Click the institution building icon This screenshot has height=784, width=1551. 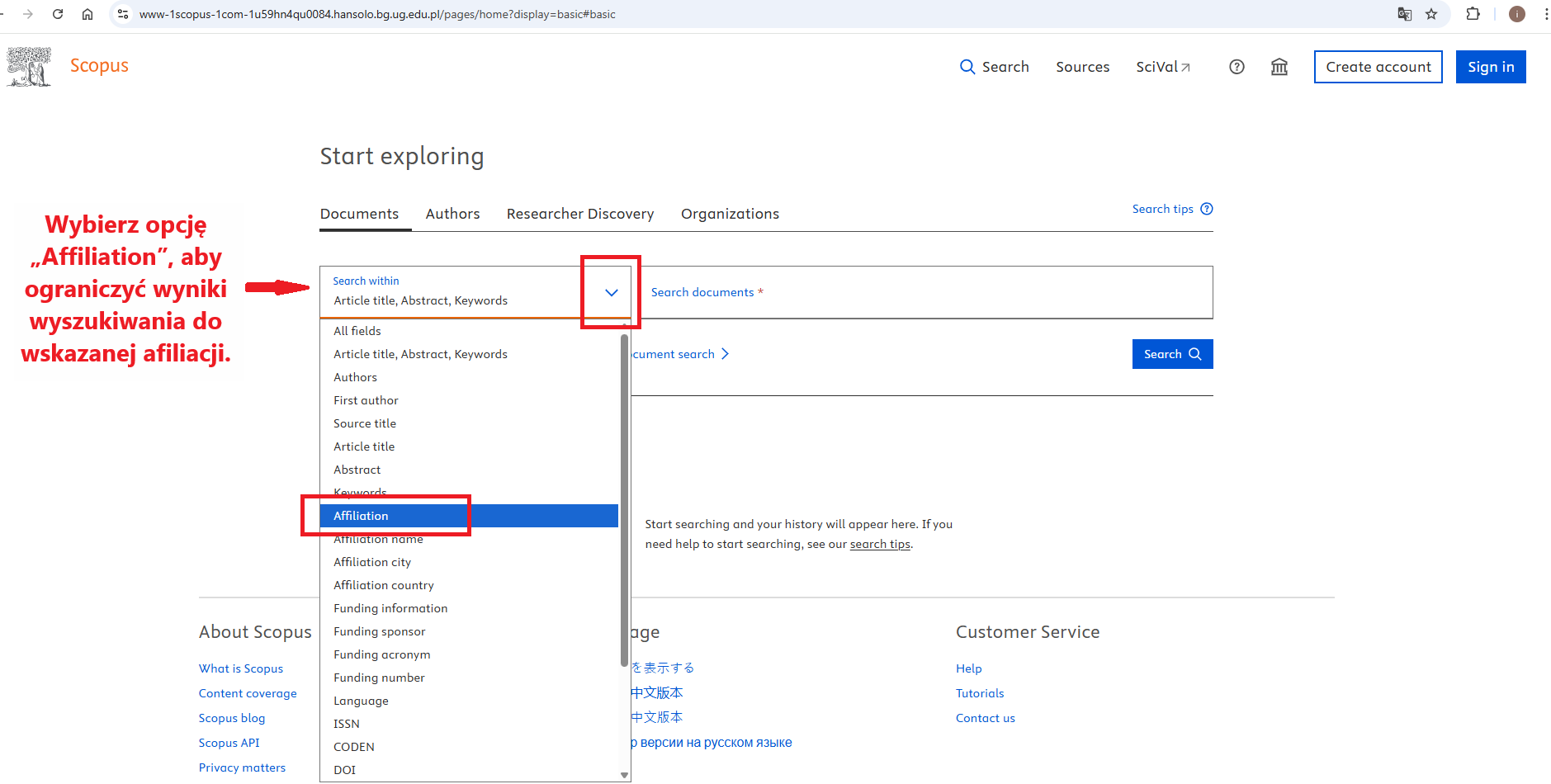pyautogui.click(x=1279, y=67)
